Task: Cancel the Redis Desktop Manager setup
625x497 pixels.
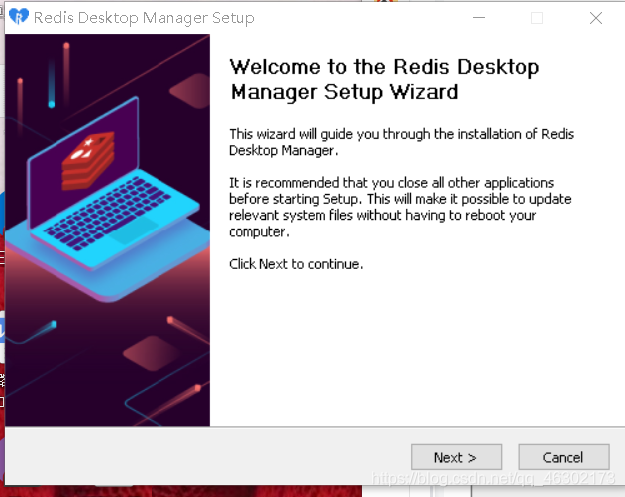Action: [564, 457]
